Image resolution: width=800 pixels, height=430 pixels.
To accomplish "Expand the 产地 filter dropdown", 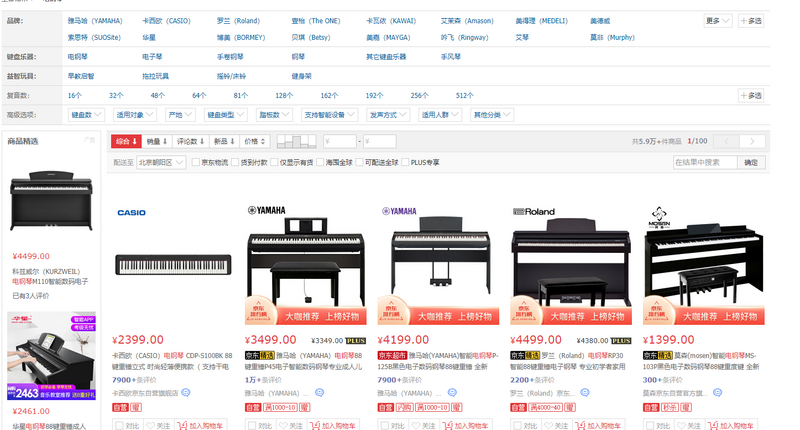I will coord(180,115).
